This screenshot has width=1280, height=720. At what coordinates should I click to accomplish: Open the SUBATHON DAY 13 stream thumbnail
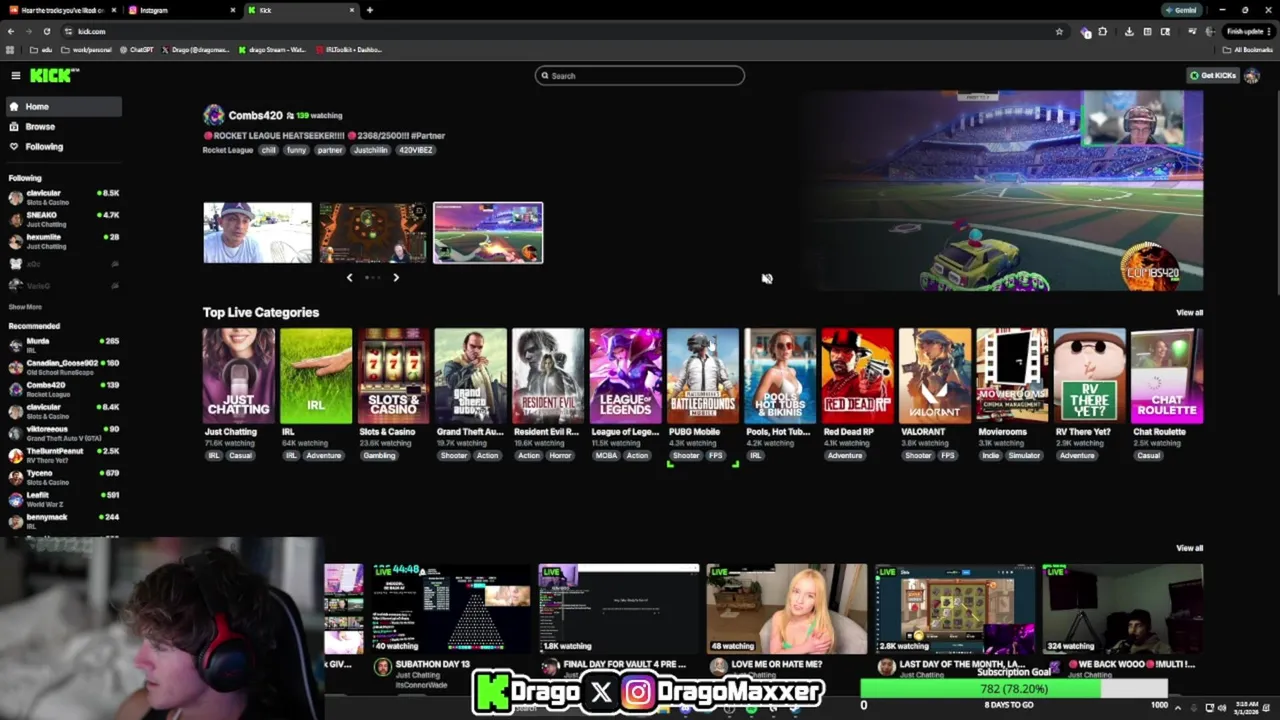(x=451, y=609)
